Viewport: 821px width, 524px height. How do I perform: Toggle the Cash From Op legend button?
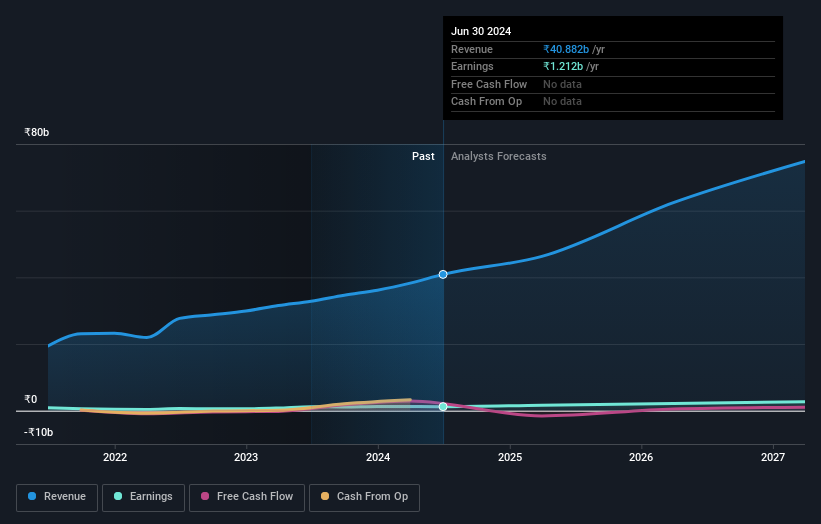[364, 497]
